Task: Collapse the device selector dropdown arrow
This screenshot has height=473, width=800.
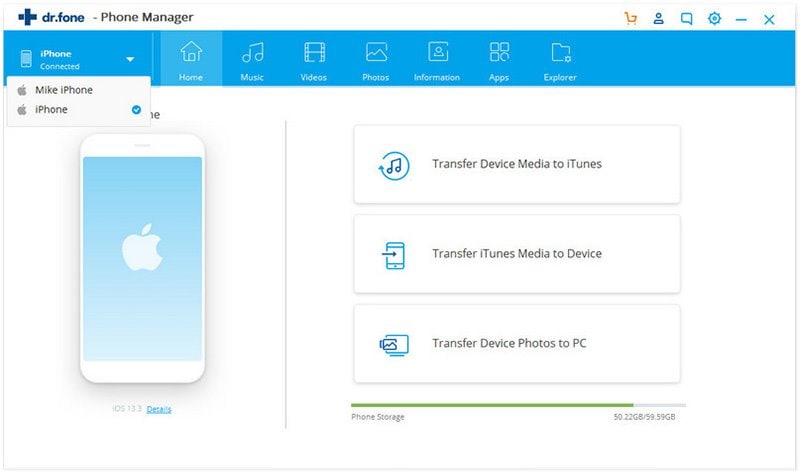Action: 130,60
